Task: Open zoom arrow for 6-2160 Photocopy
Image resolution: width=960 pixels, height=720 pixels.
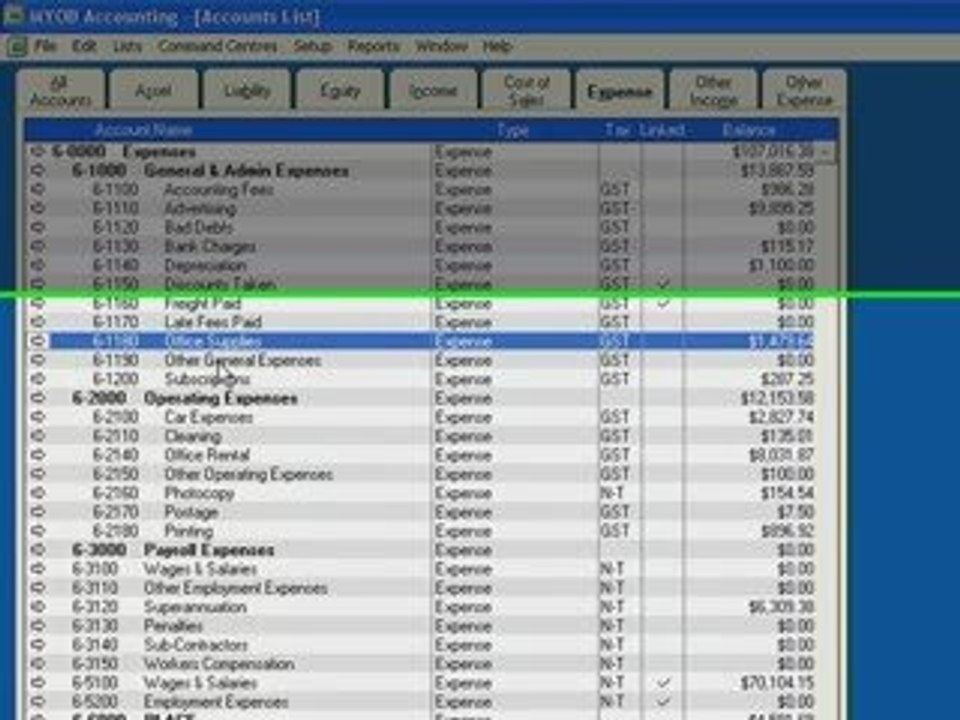Action: [x=38, y=493]
